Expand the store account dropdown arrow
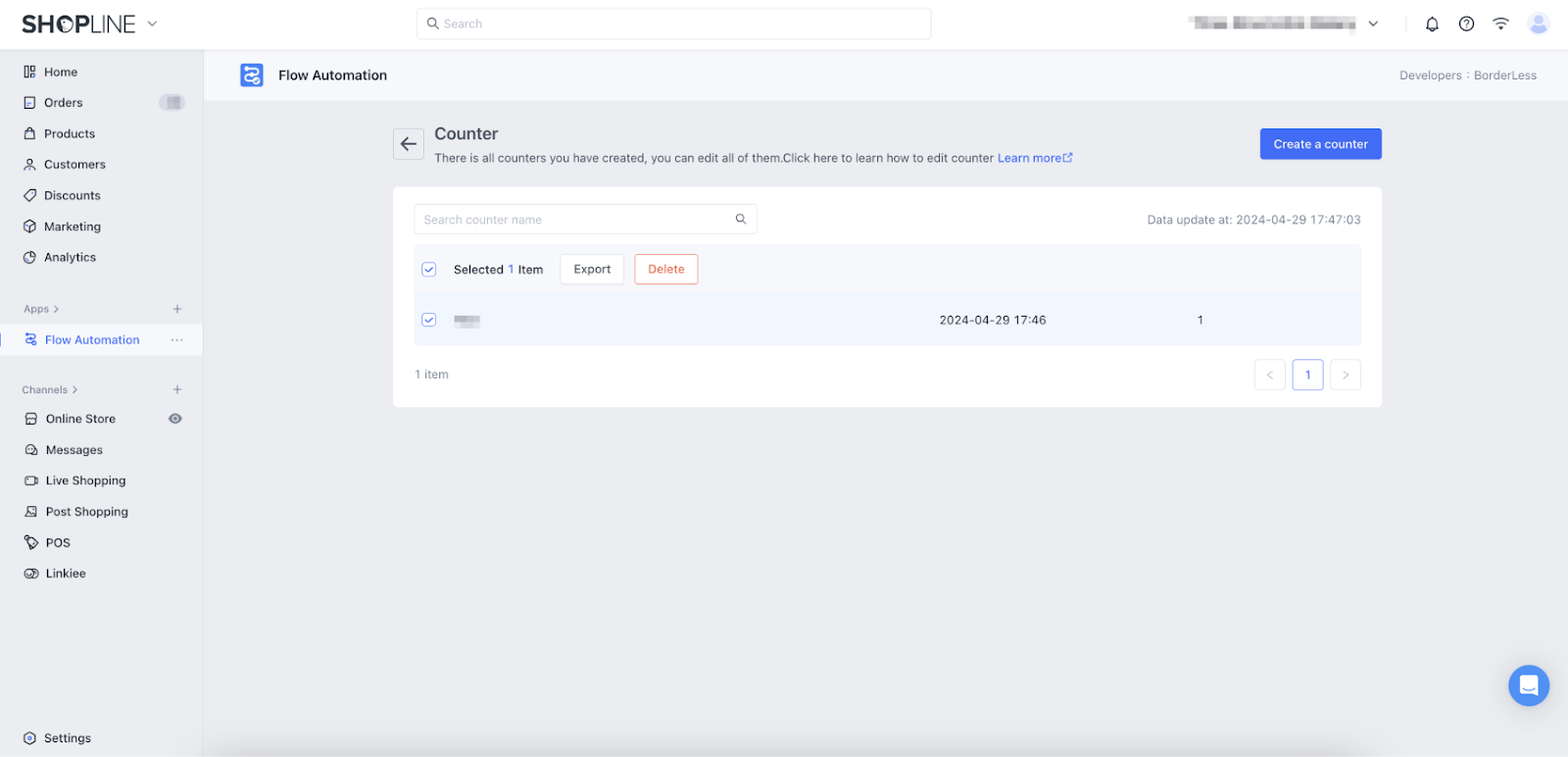This screenshot has width=1568, height=757. coord(1373,25)
